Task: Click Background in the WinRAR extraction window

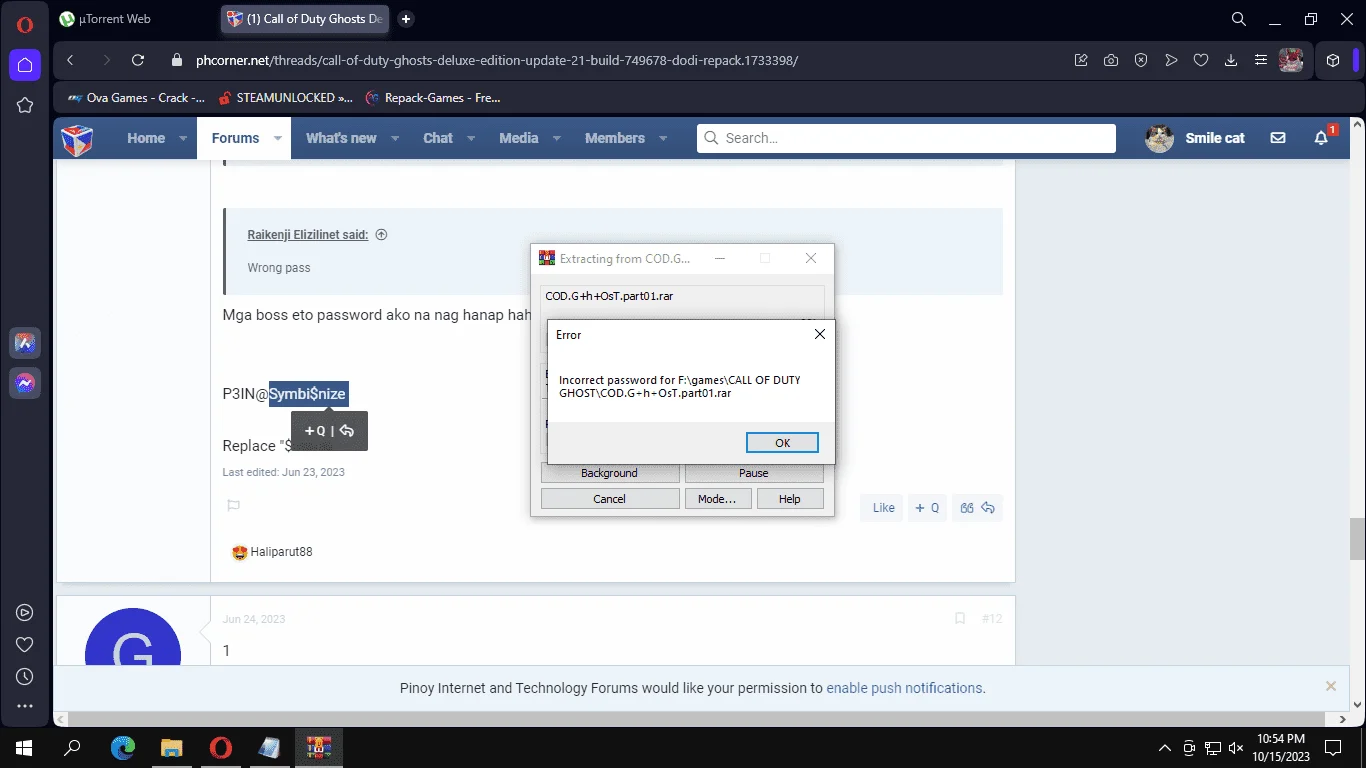Action: [610, 473]
